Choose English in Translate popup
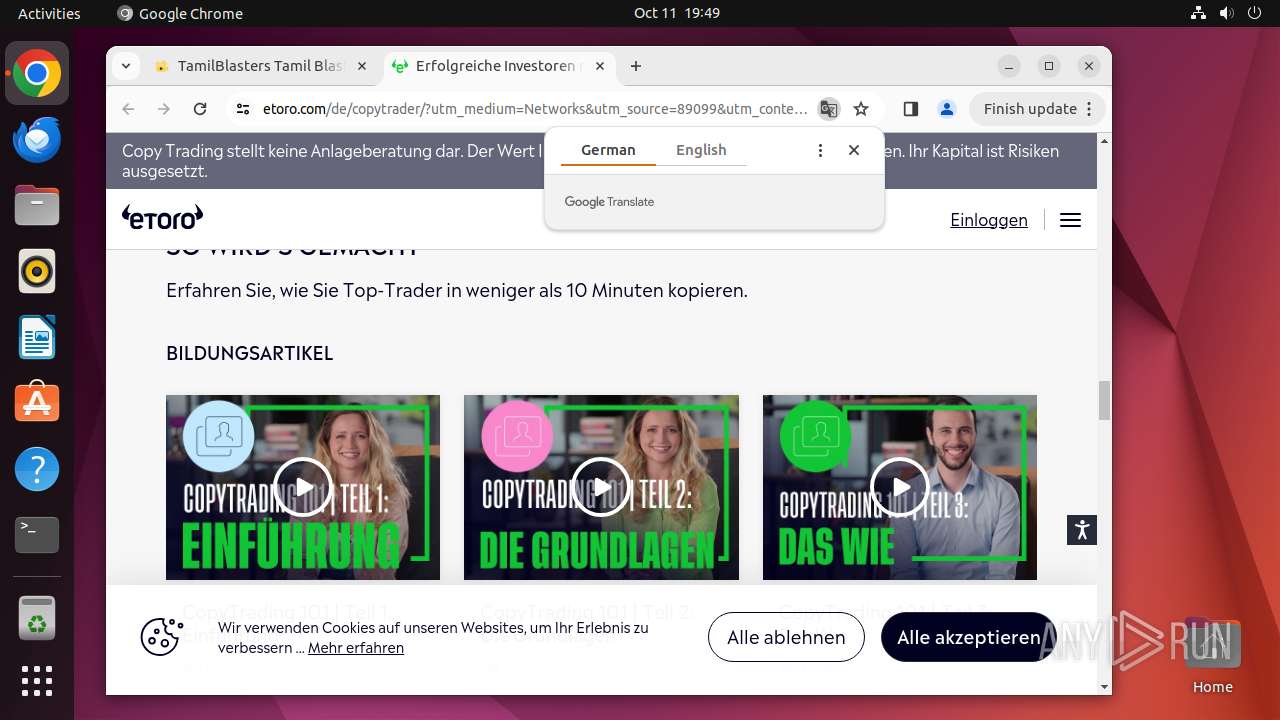The height and width of the screenshot is (720, 1280). 701,150
